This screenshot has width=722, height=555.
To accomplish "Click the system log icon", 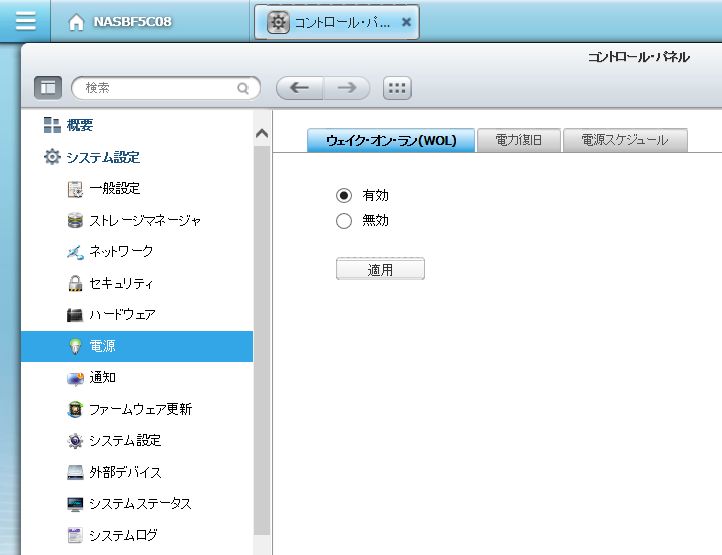I will point(75,536).
